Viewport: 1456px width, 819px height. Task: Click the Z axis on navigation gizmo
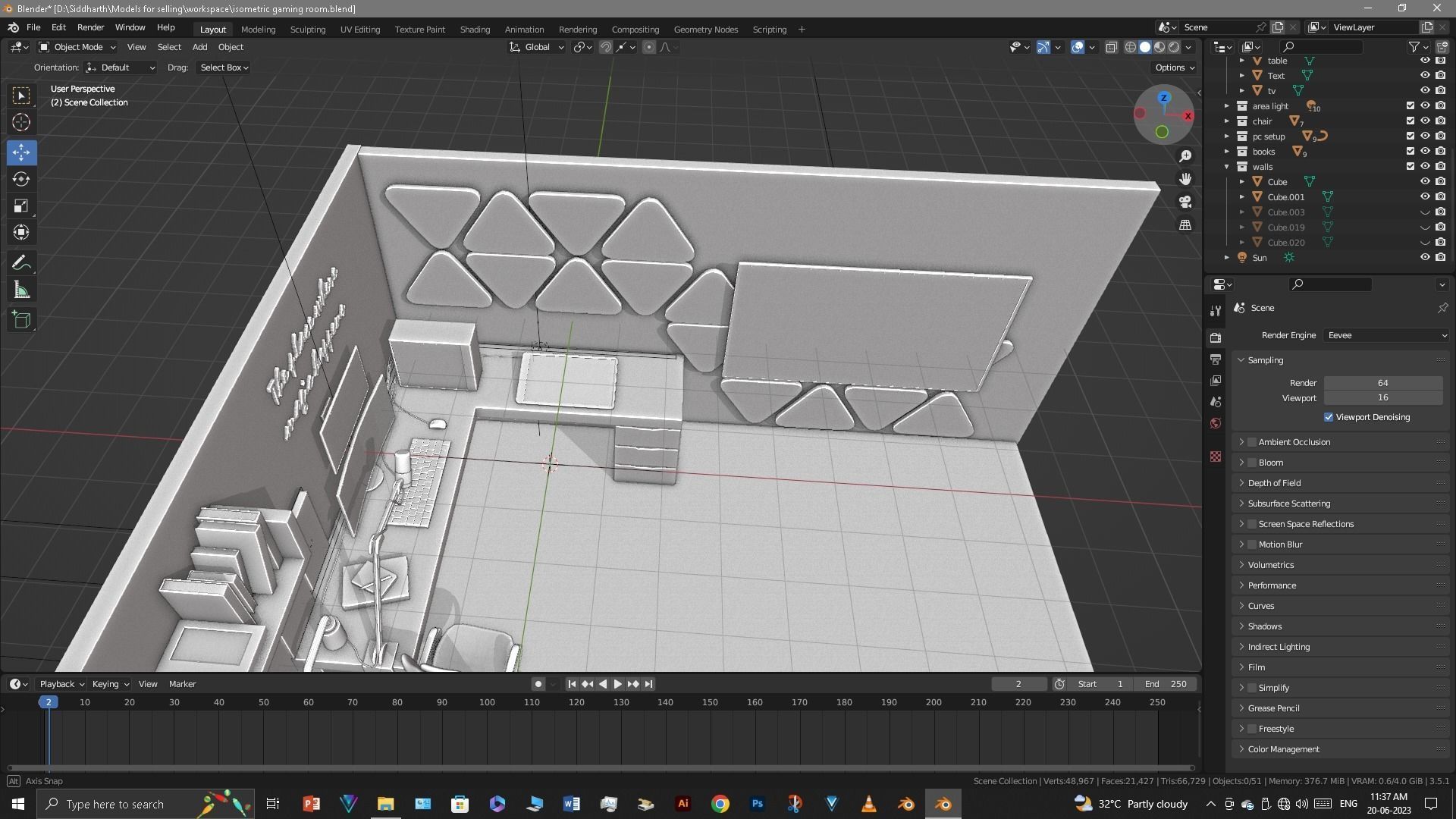[1164, 98]
